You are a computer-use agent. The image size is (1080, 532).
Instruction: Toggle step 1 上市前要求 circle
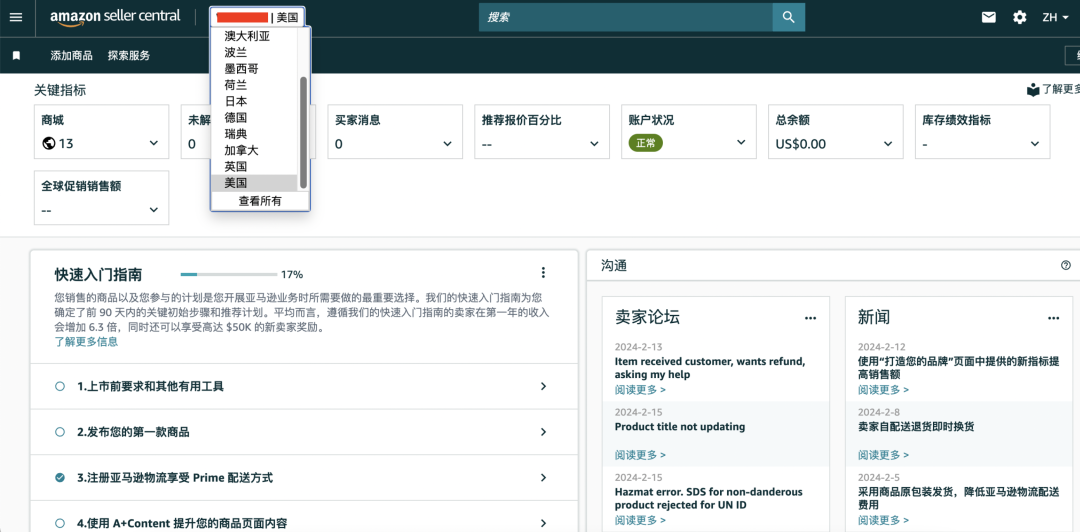tap(60, 387)
